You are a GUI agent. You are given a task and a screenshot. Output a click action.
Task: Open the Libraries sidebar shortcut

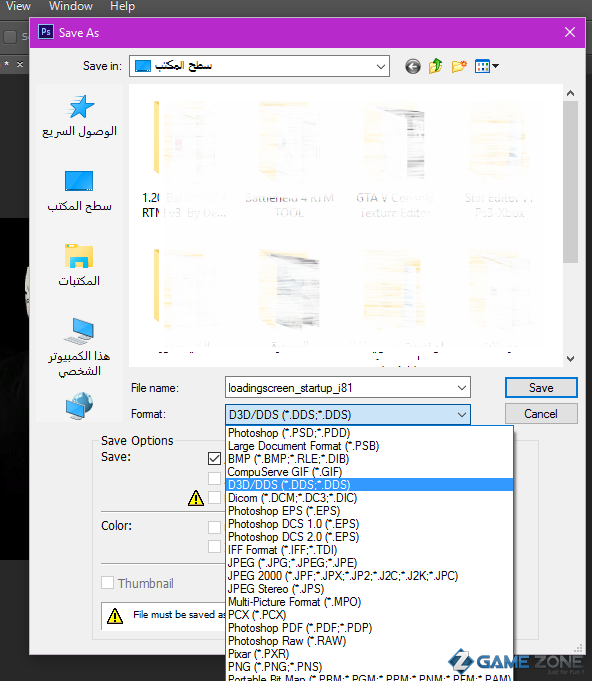click(x=79, y=265)
